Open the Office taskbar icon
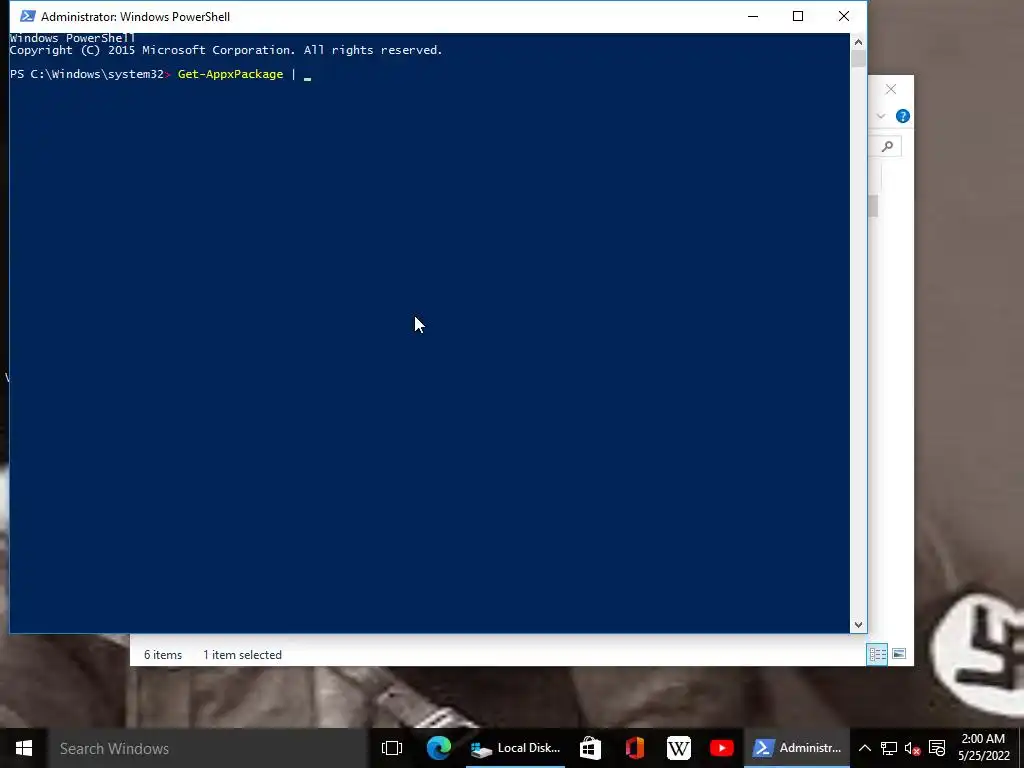 point(634,748)
